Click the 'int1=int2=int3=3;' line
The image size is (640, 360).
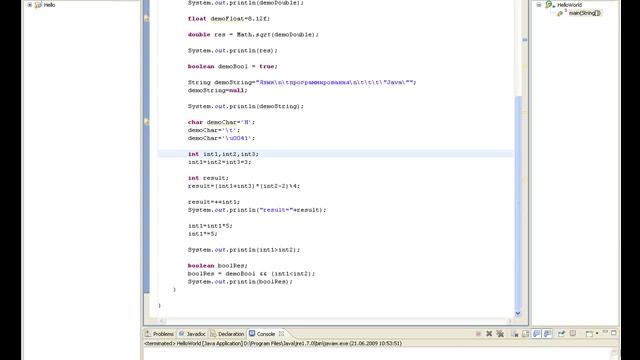coord(219,162)
